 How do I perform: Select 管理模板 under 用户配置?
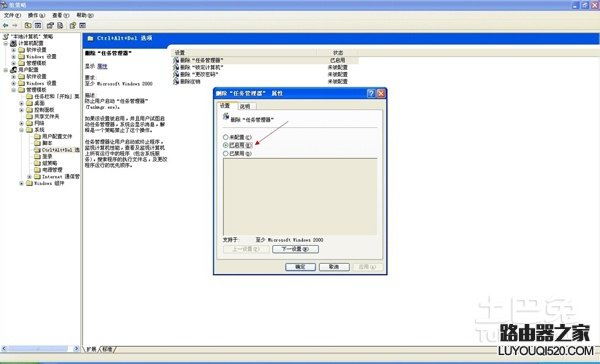click(x=36, y=90)
